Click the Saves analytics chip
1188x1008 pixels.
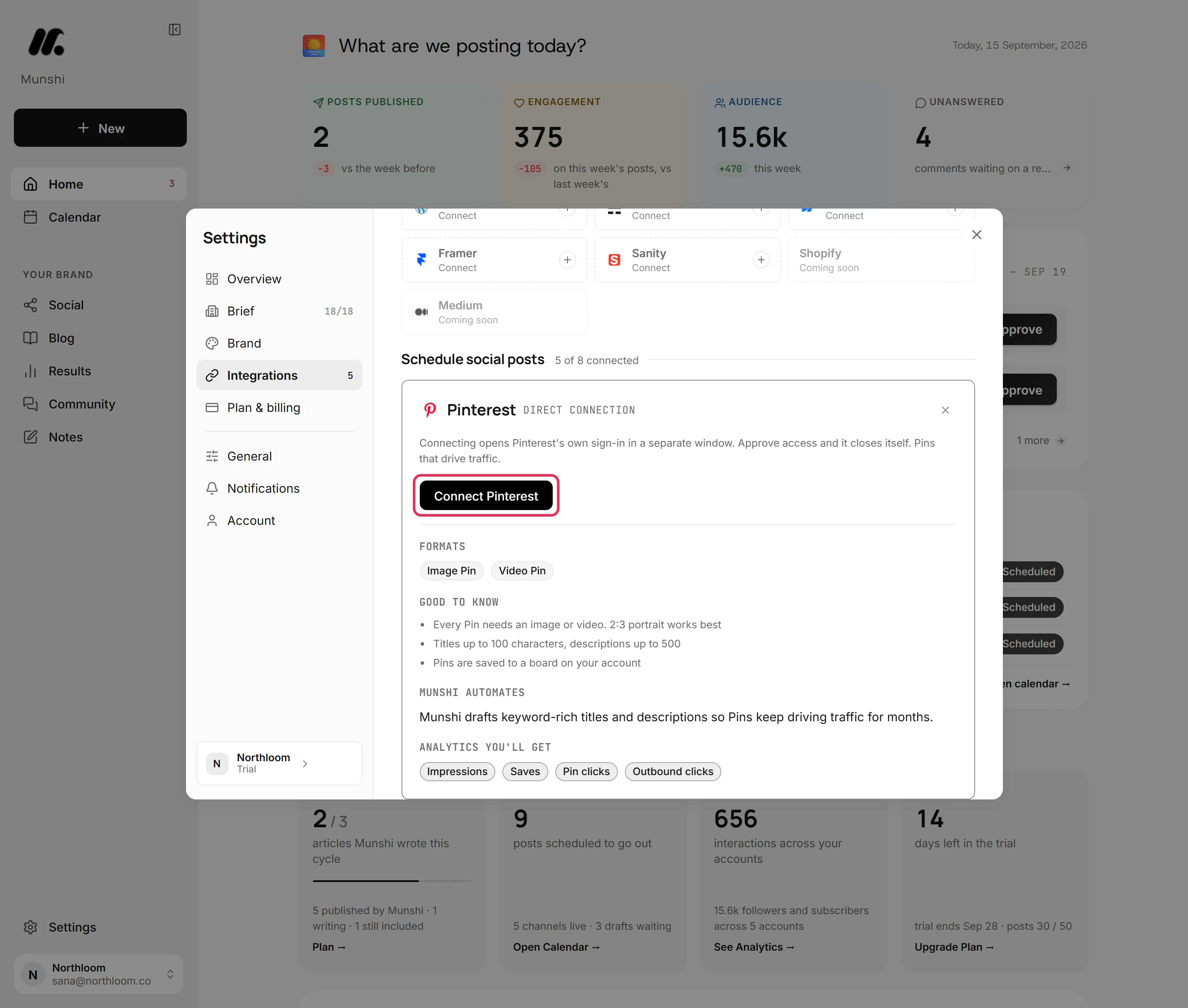coord(525,772)
